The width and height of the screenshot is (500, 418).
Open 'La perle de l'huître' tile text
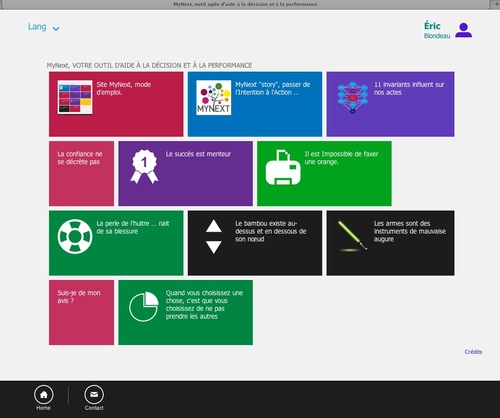pos(133,227)
